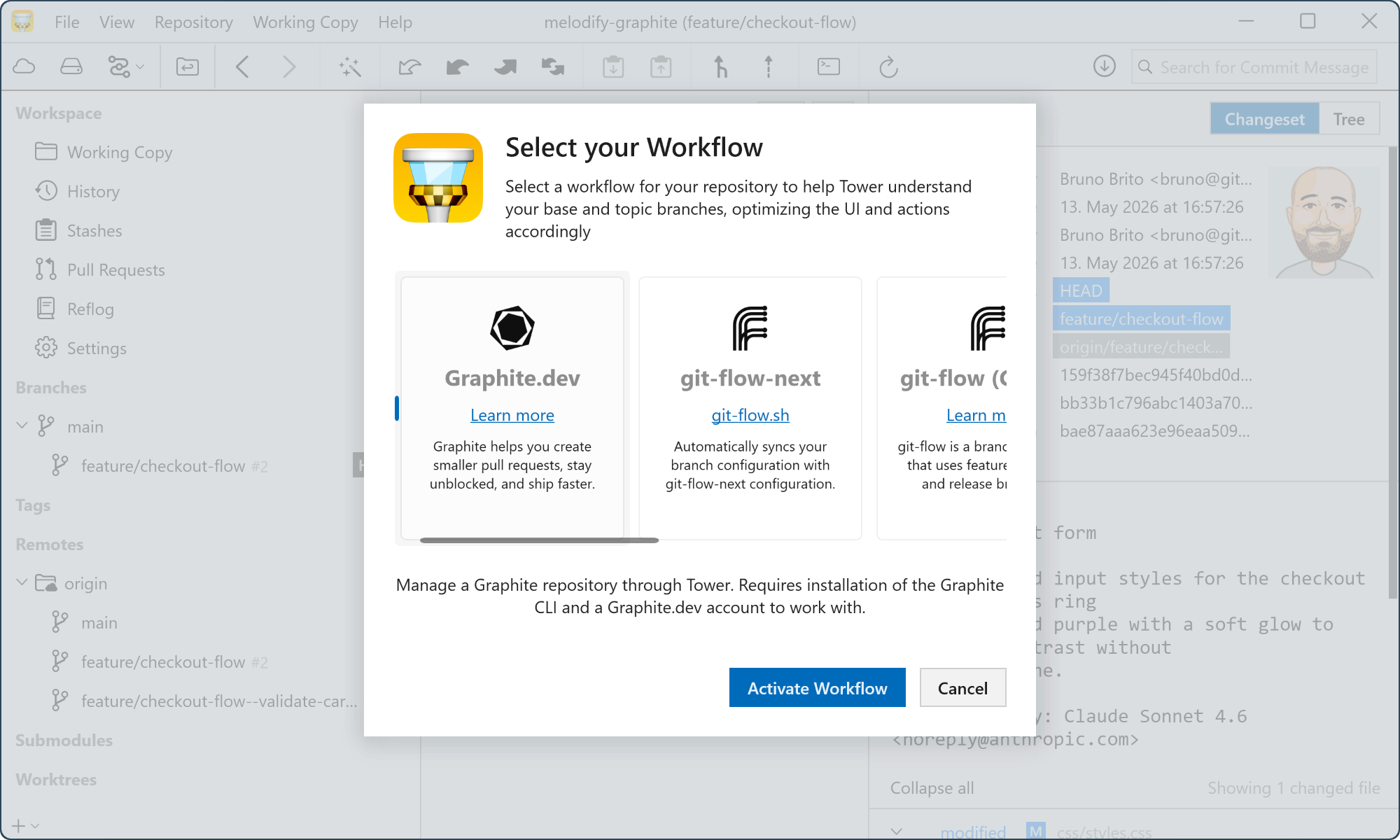The image size is (1400, 840).
Task: Click the horizontal workflow list scrollbar
Action: point(539,540)
